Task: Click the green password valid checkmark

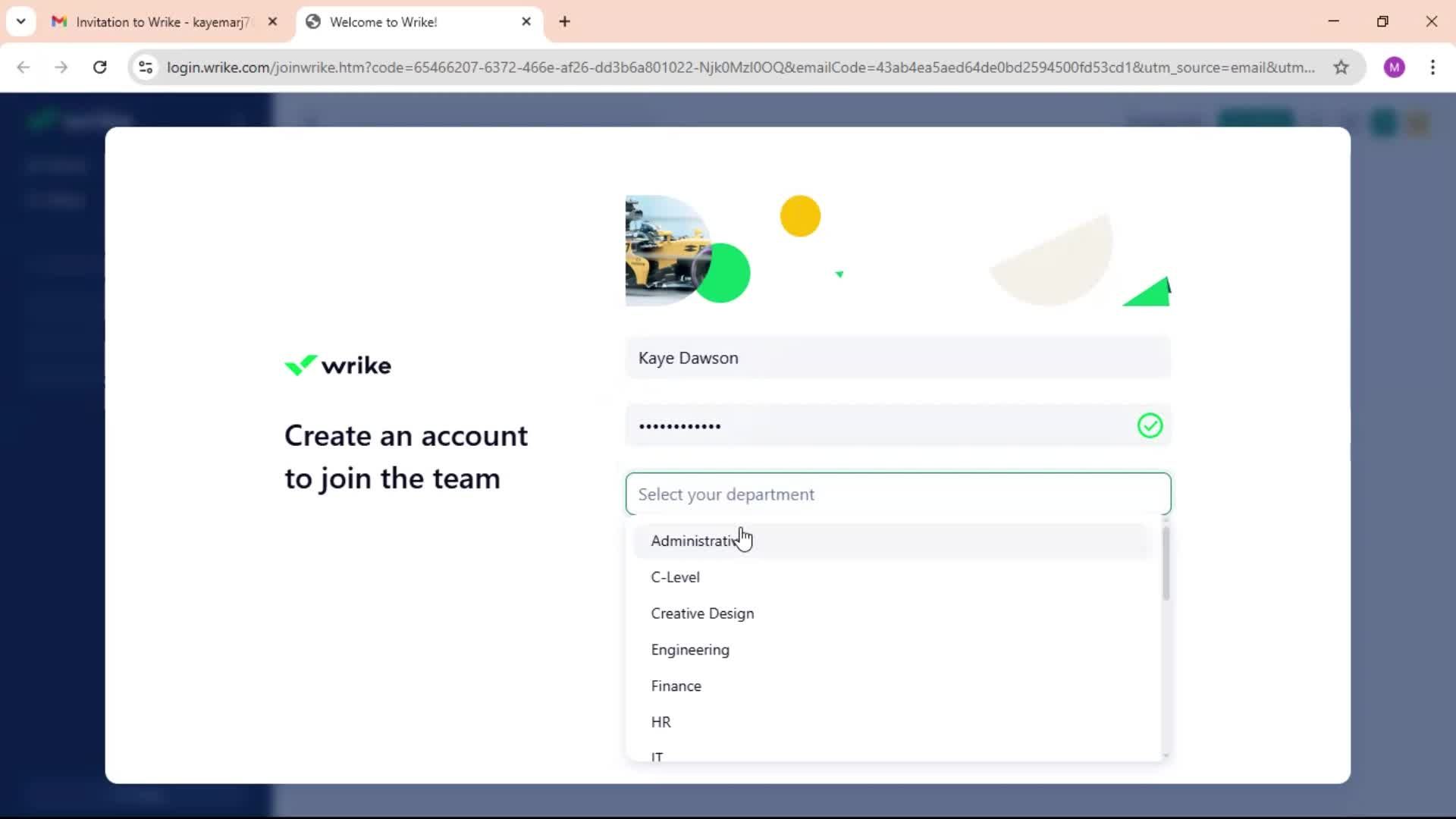Action: click(x=1150, y=425)
